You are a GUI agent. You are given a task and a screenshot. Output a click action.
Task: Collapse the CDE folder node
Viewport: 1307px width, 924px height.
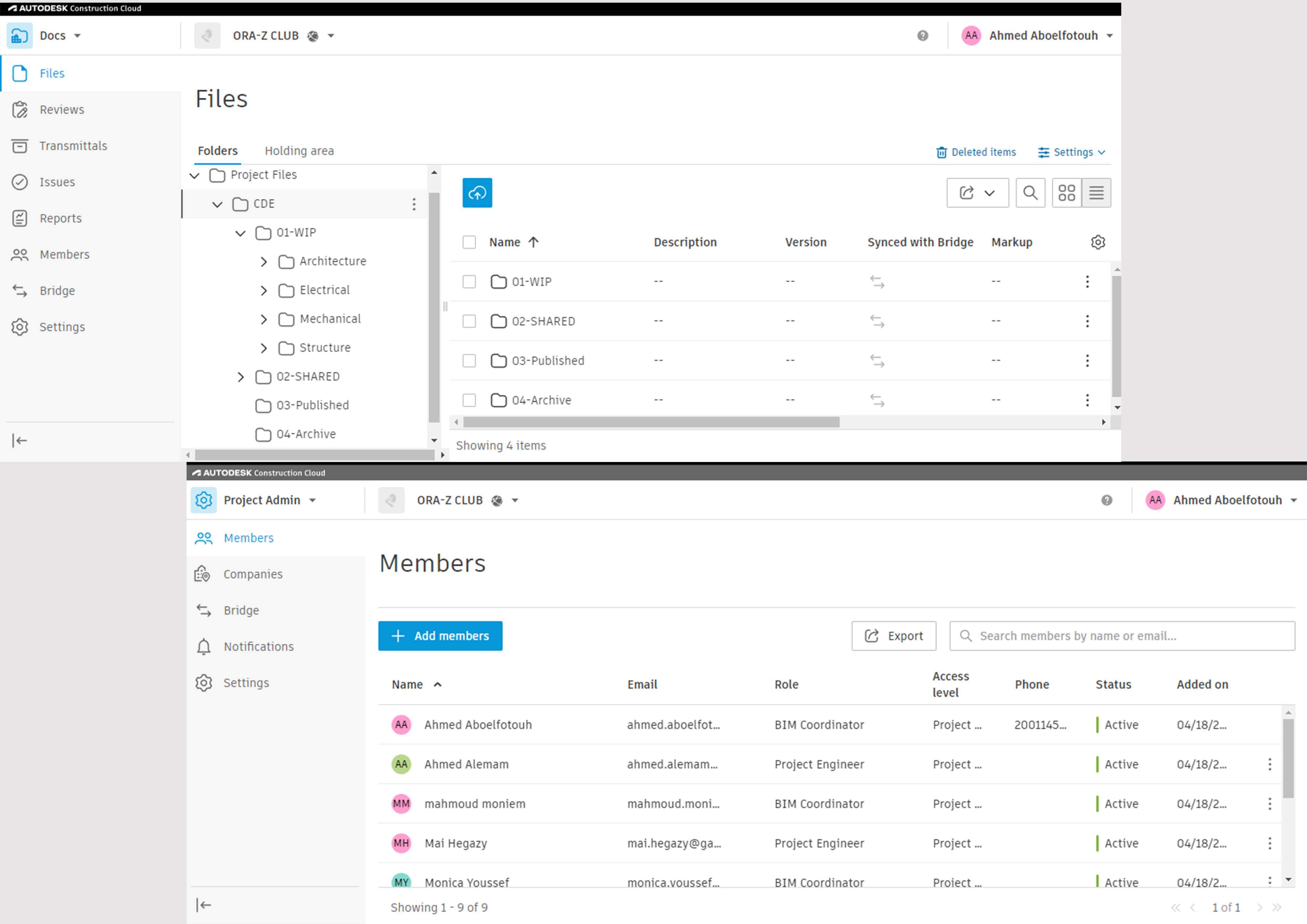point(217,204)
